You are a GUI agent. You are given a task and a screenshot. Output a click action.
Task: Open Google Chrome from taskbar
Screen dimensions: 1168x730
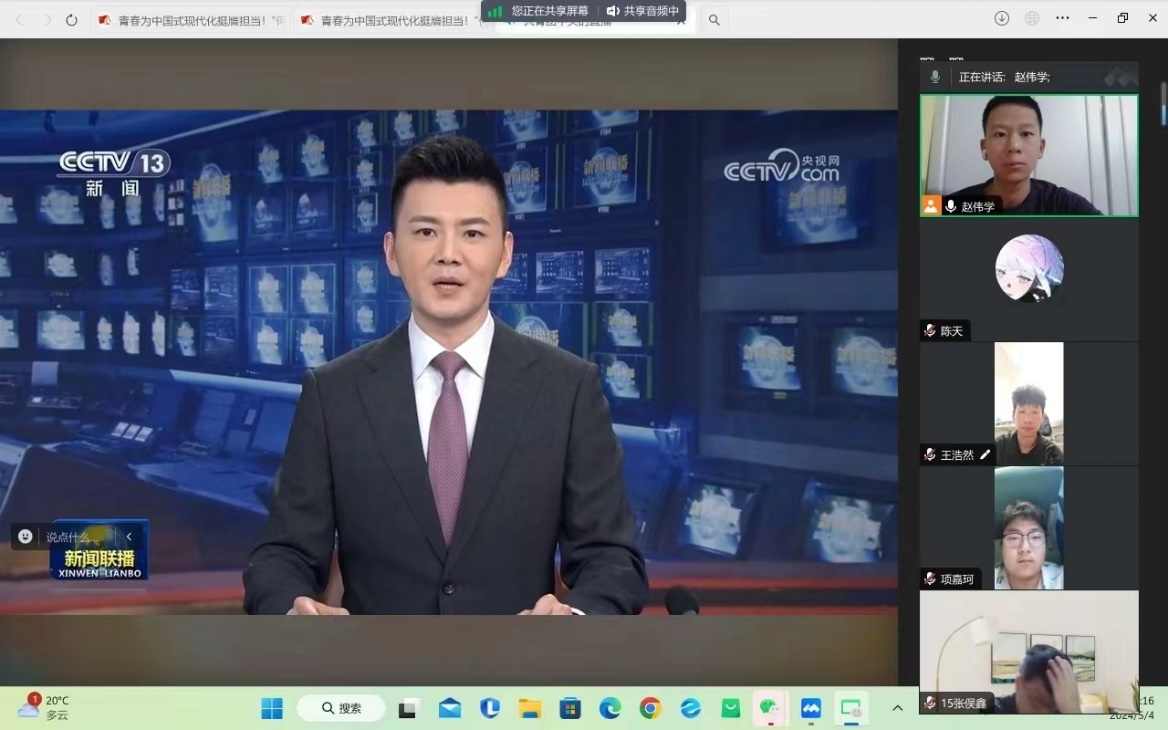coord(650,708)
